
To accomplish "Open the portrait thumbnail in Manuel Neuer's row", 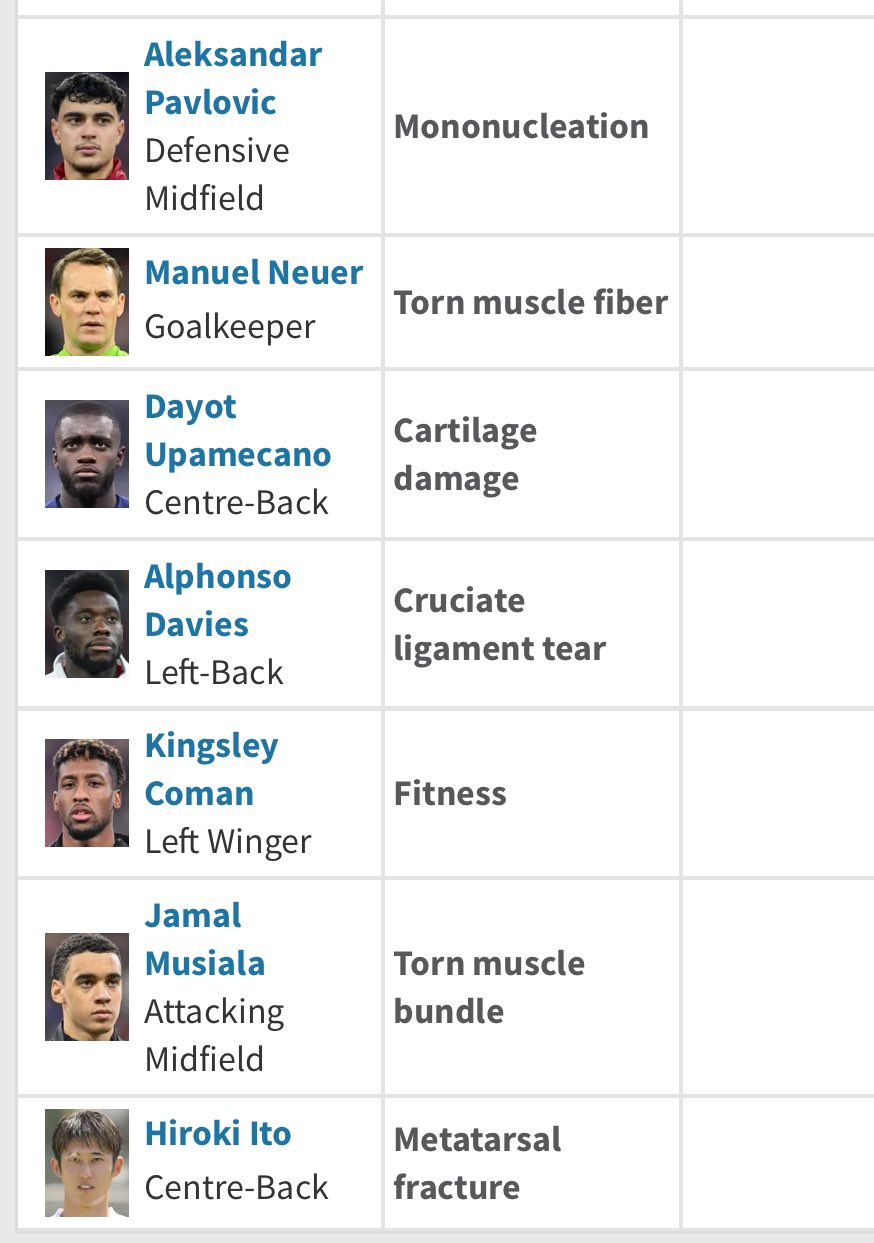I will pos(87,302).
